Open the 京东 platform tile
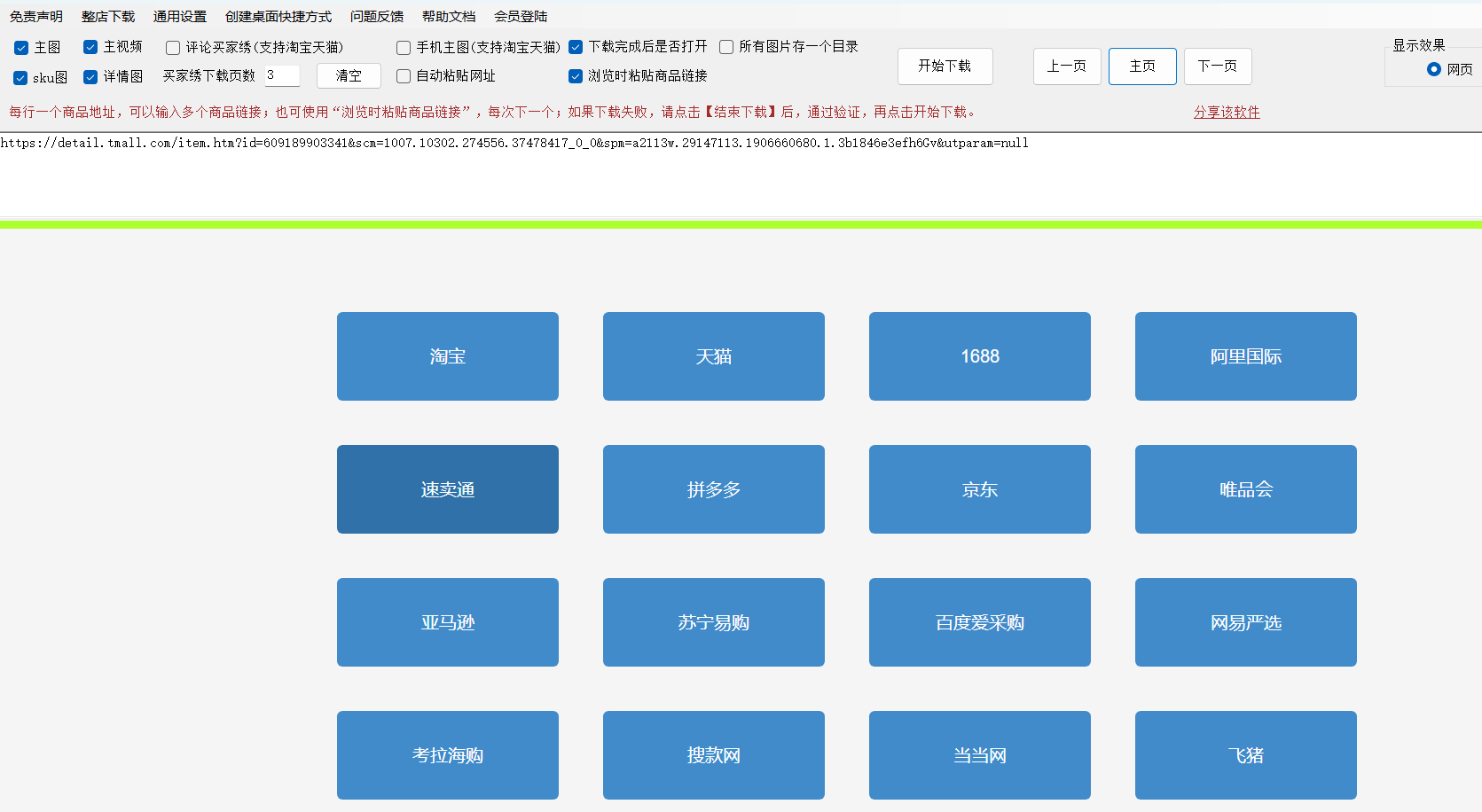 [980, 489]
